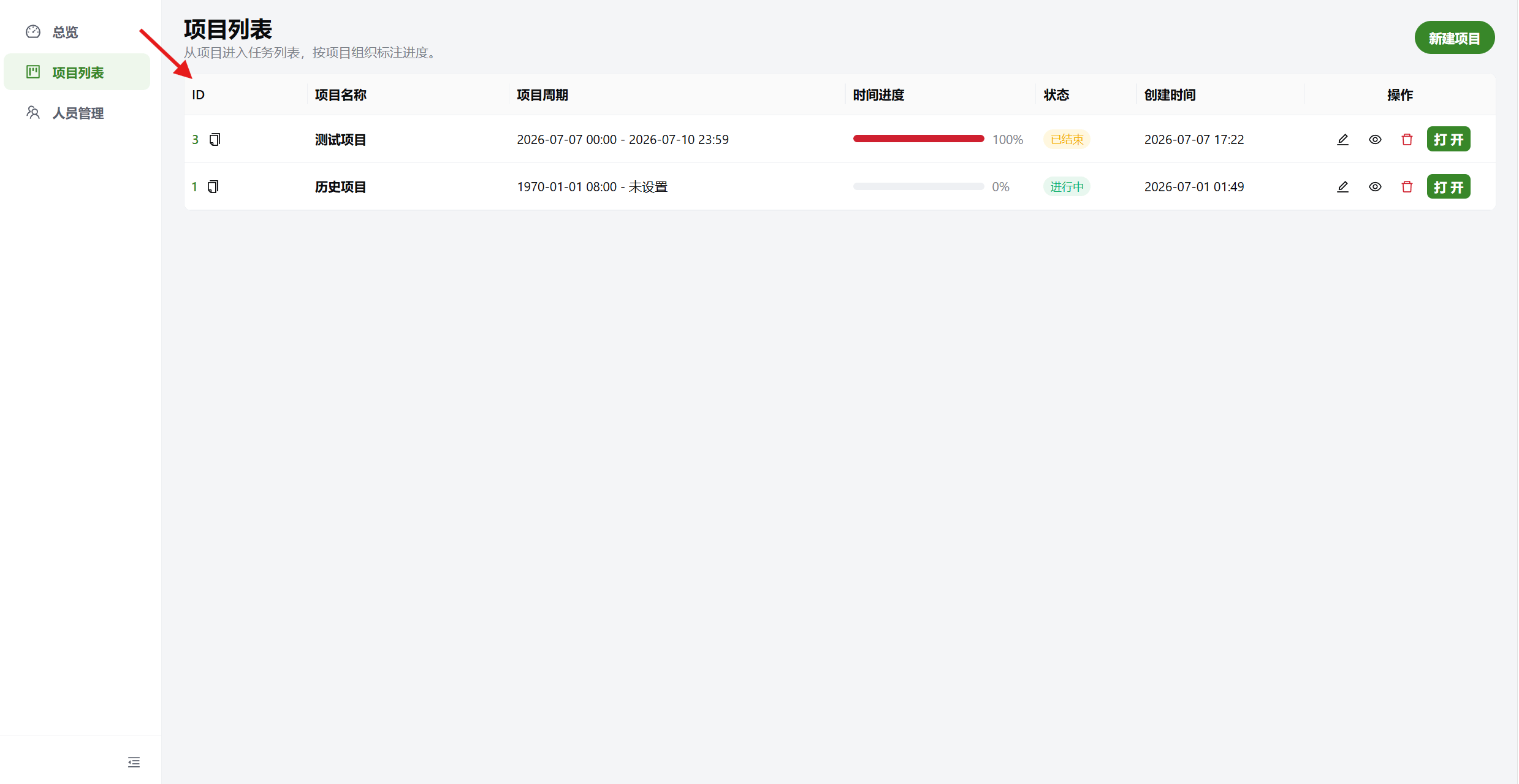The height and width of the screenshot is (784, 1519).
Task: Collapse the sidebar with the fold icon
Action: [x=134, y=762]
